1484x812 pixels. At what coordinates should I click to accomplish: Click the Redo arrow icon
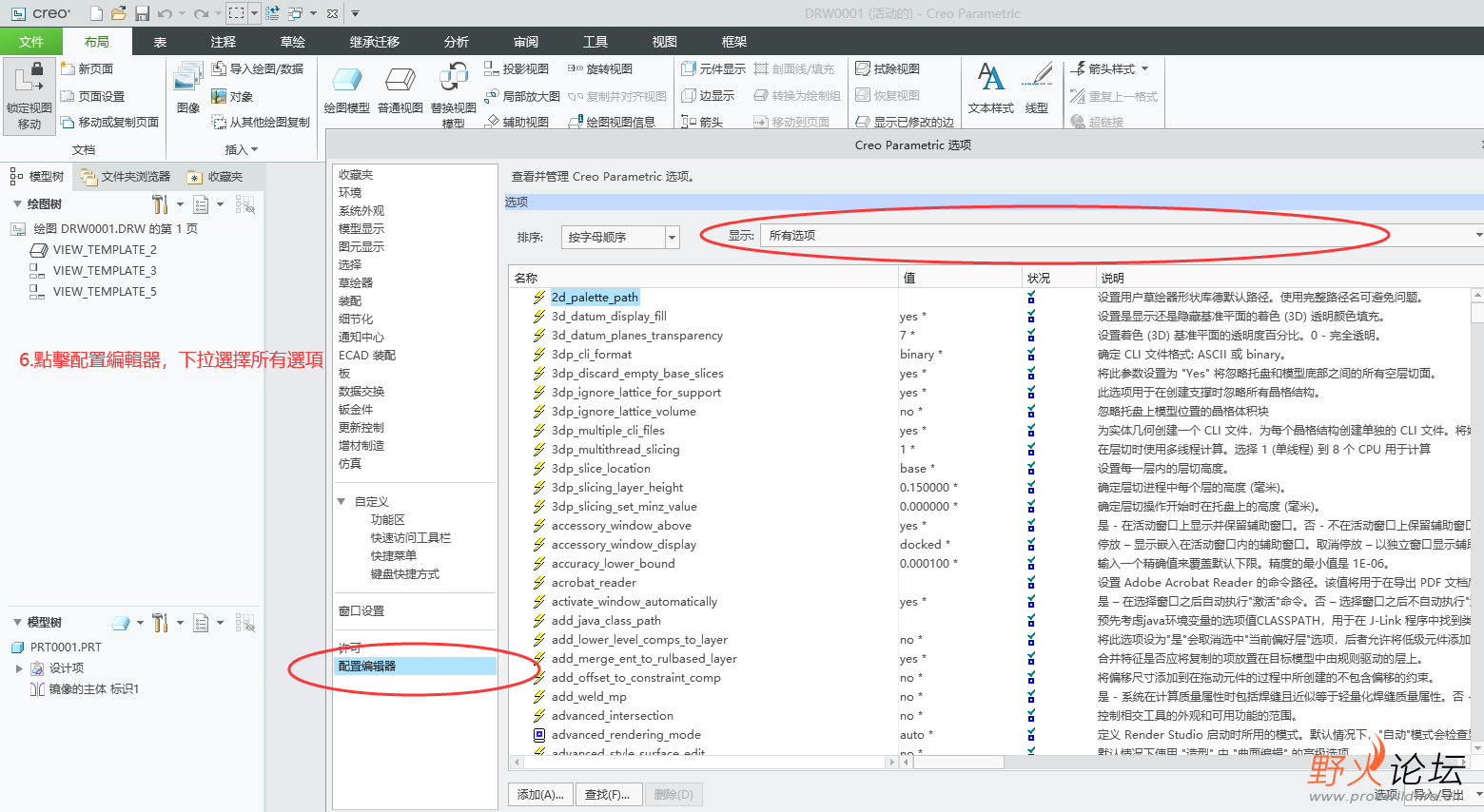point(201,13)
